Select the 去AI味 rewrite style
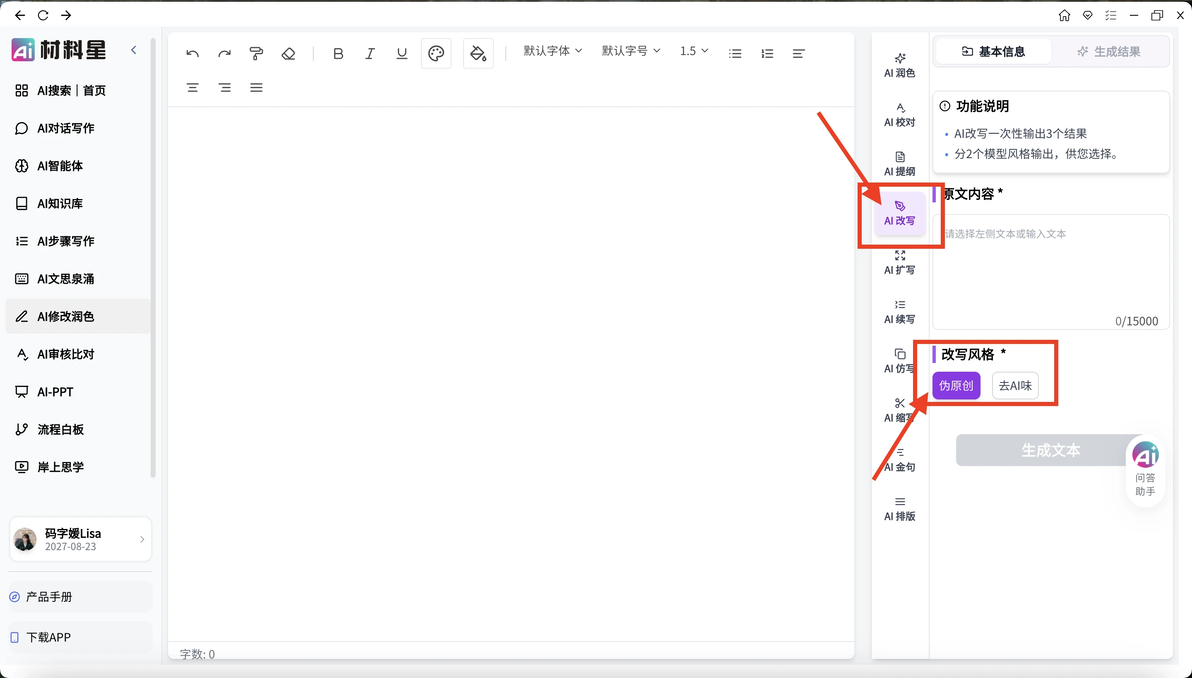The width and height of the screenshot is (1192, 678). tap(1015, 385)
